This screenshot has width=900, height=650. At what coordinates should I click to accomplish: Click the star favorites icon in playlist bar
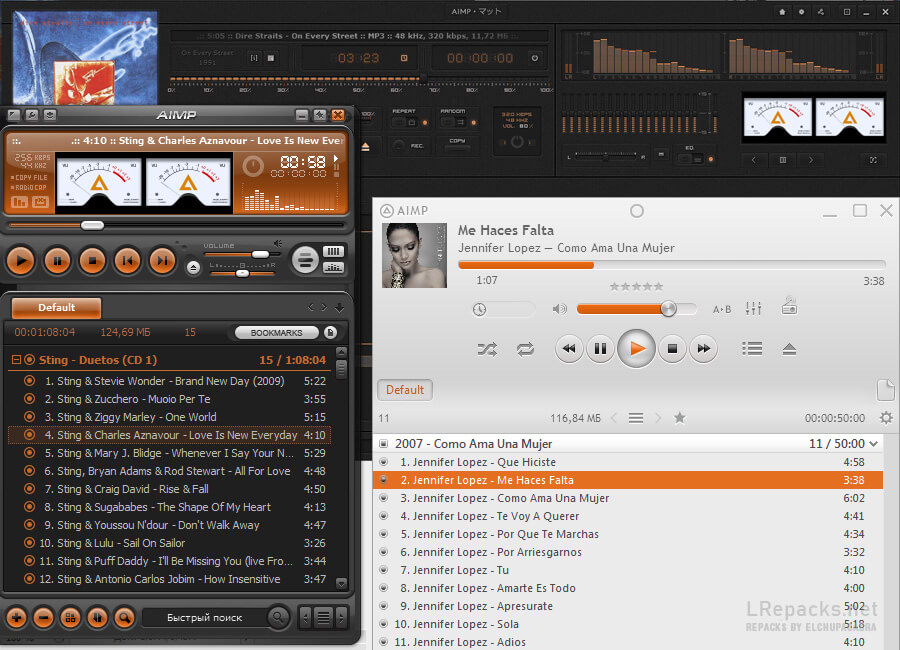680,418
